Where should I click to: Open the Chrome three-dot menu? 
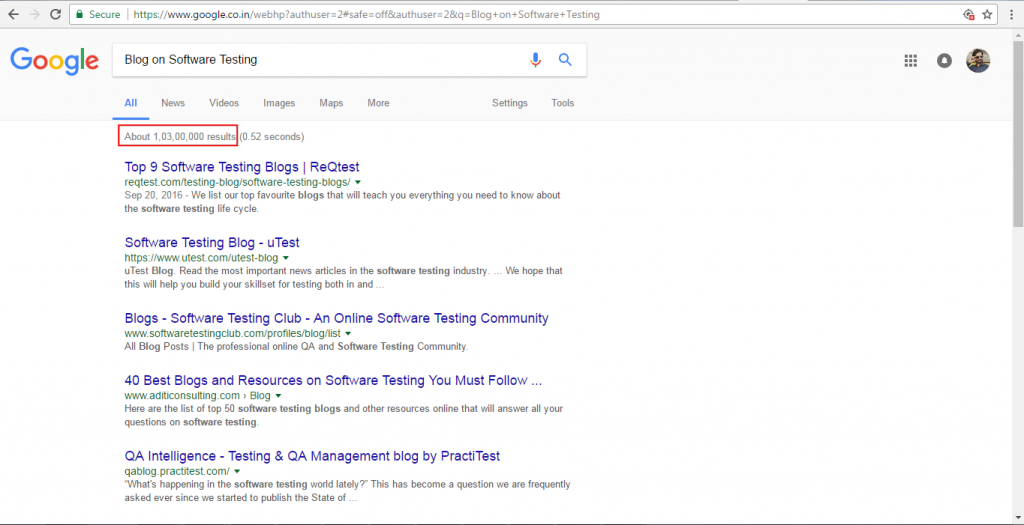click(1012, 14)
